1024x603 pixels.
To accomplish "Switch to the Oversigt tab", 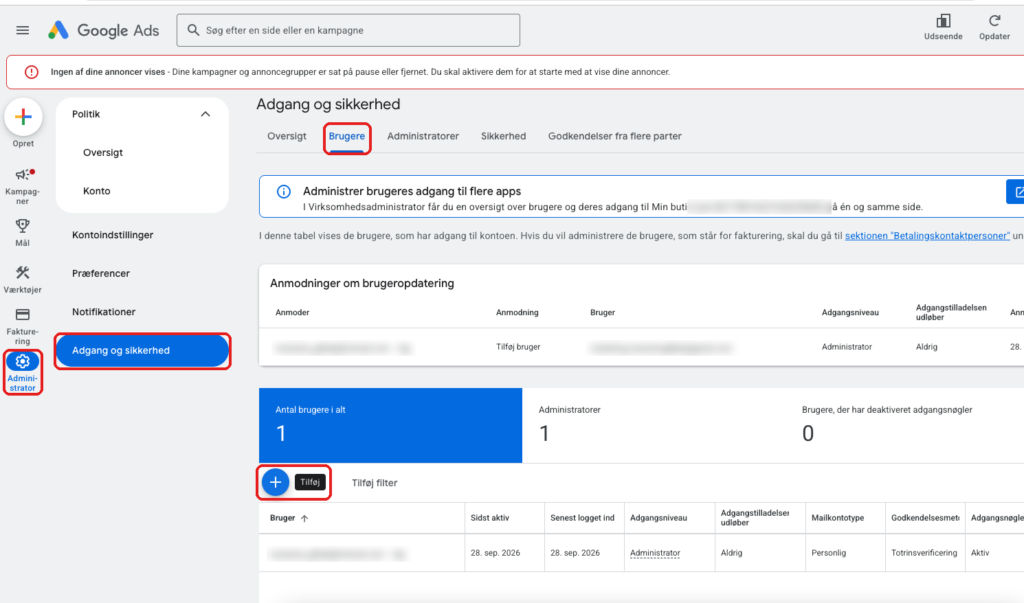I will point(287,136).
